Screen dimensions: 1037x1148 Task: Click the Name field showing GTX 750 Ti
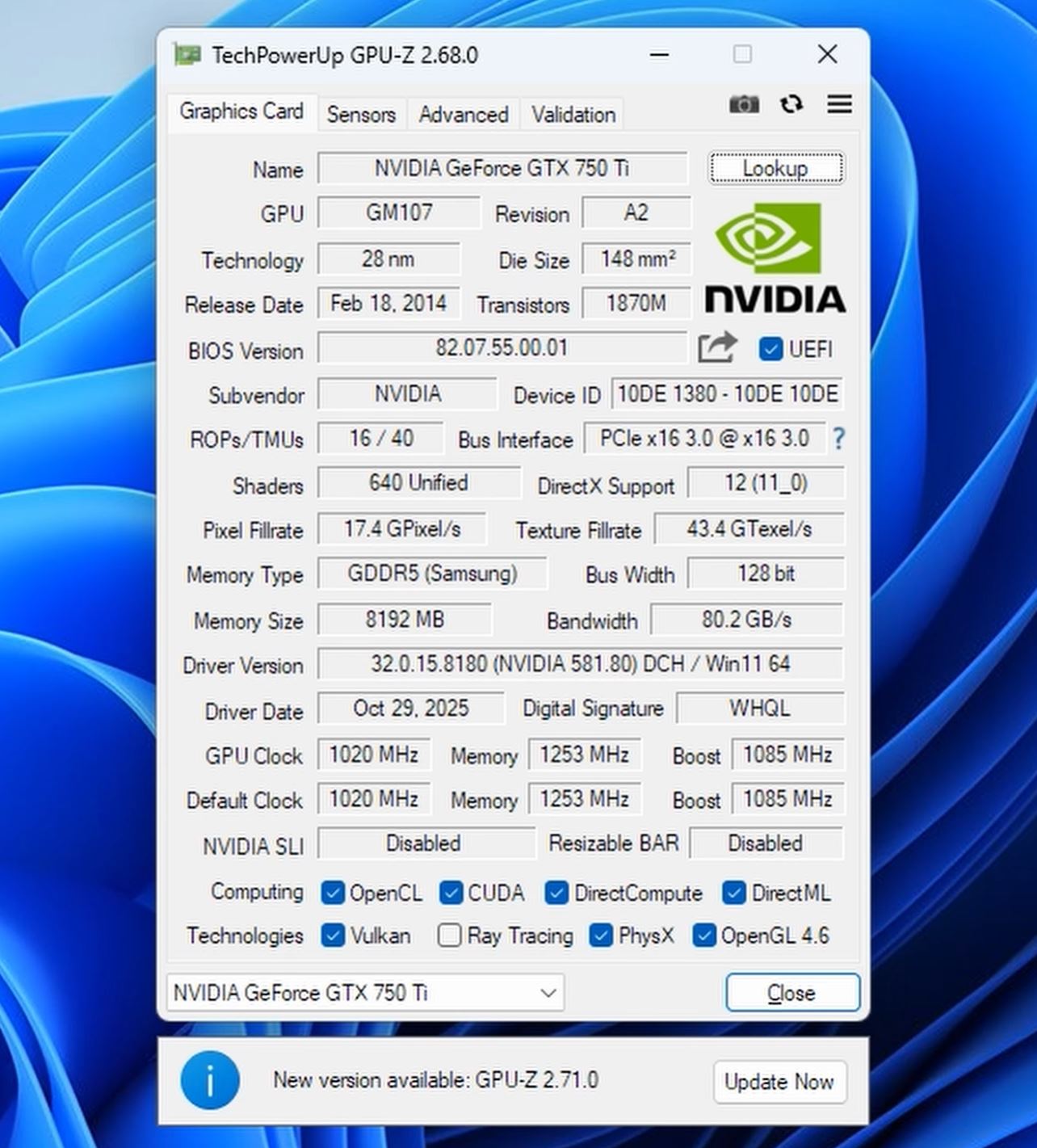pos(502,168)
